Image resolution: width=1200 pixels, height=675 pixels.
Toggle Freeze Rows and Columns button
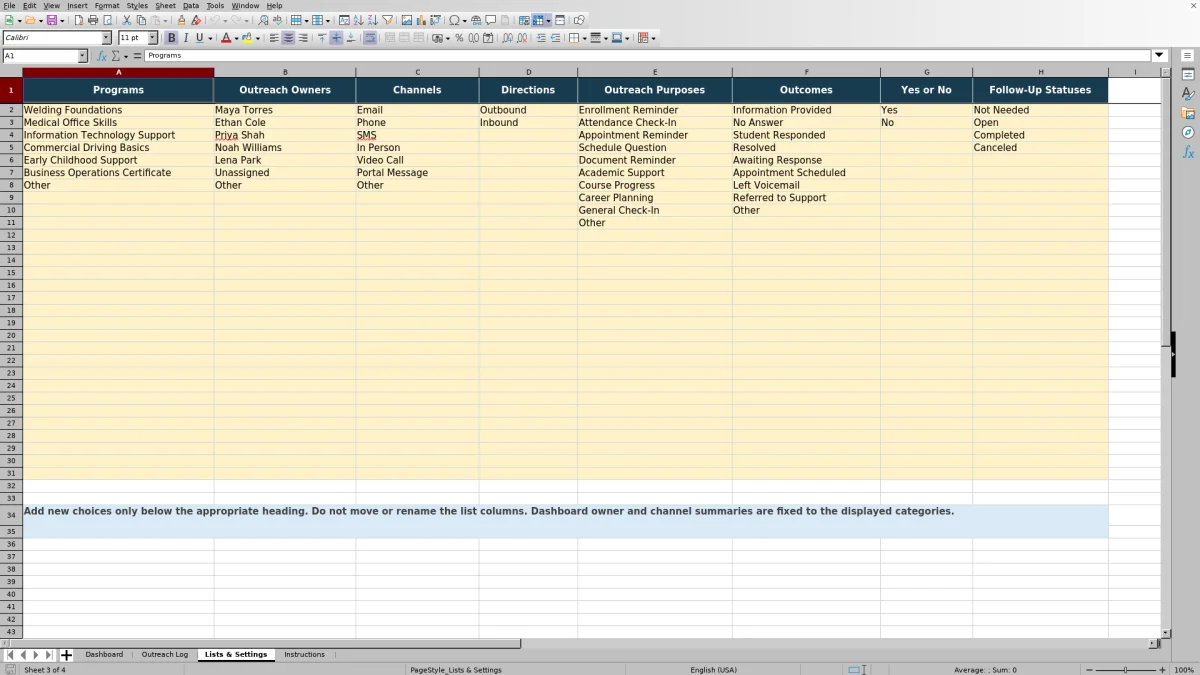pos(538,20)
